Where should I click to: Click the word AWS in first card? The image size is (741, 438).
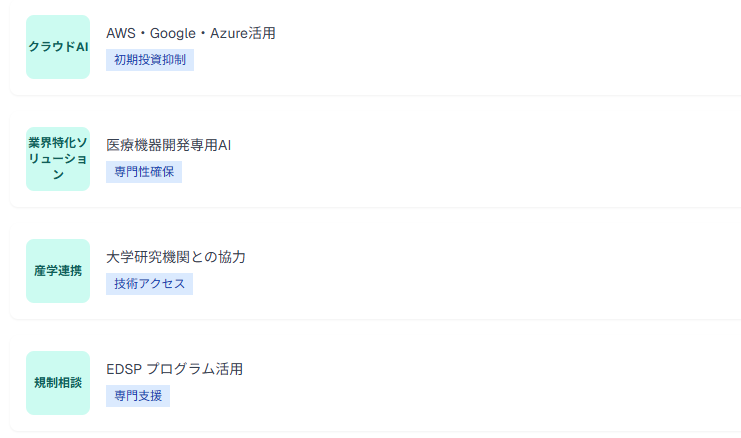coord(121,33)
